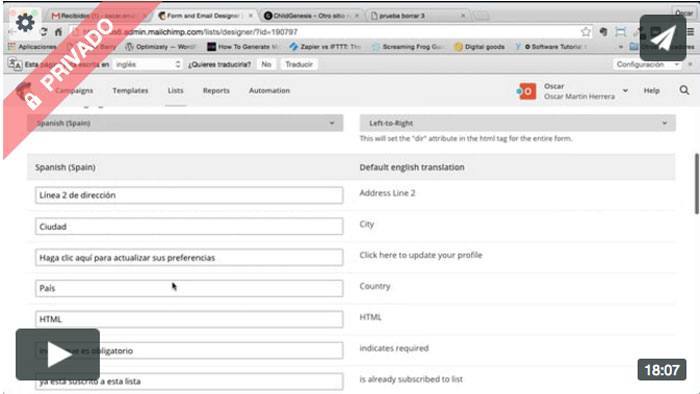Open the Left-to-Right direction dropdown
The height and width of the screenshot is (394, 700).
tap(518, 123)
